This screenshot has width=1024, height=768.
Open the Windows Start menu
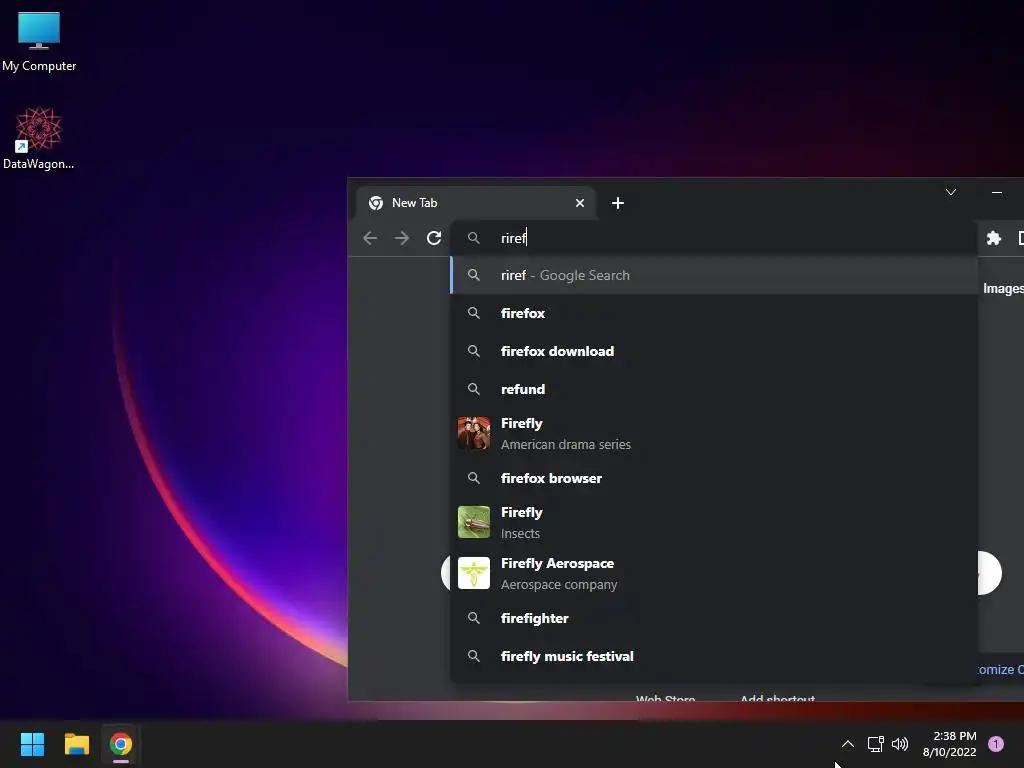point(32,744)
